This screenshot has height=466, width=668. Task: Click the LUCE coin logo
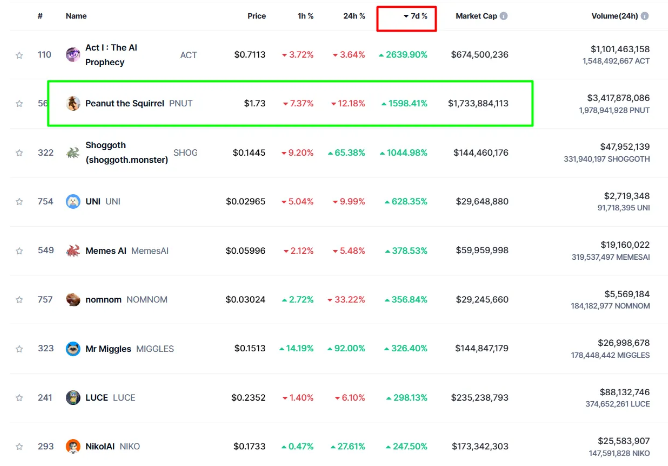pyautogui.click(x=73, y=397)
